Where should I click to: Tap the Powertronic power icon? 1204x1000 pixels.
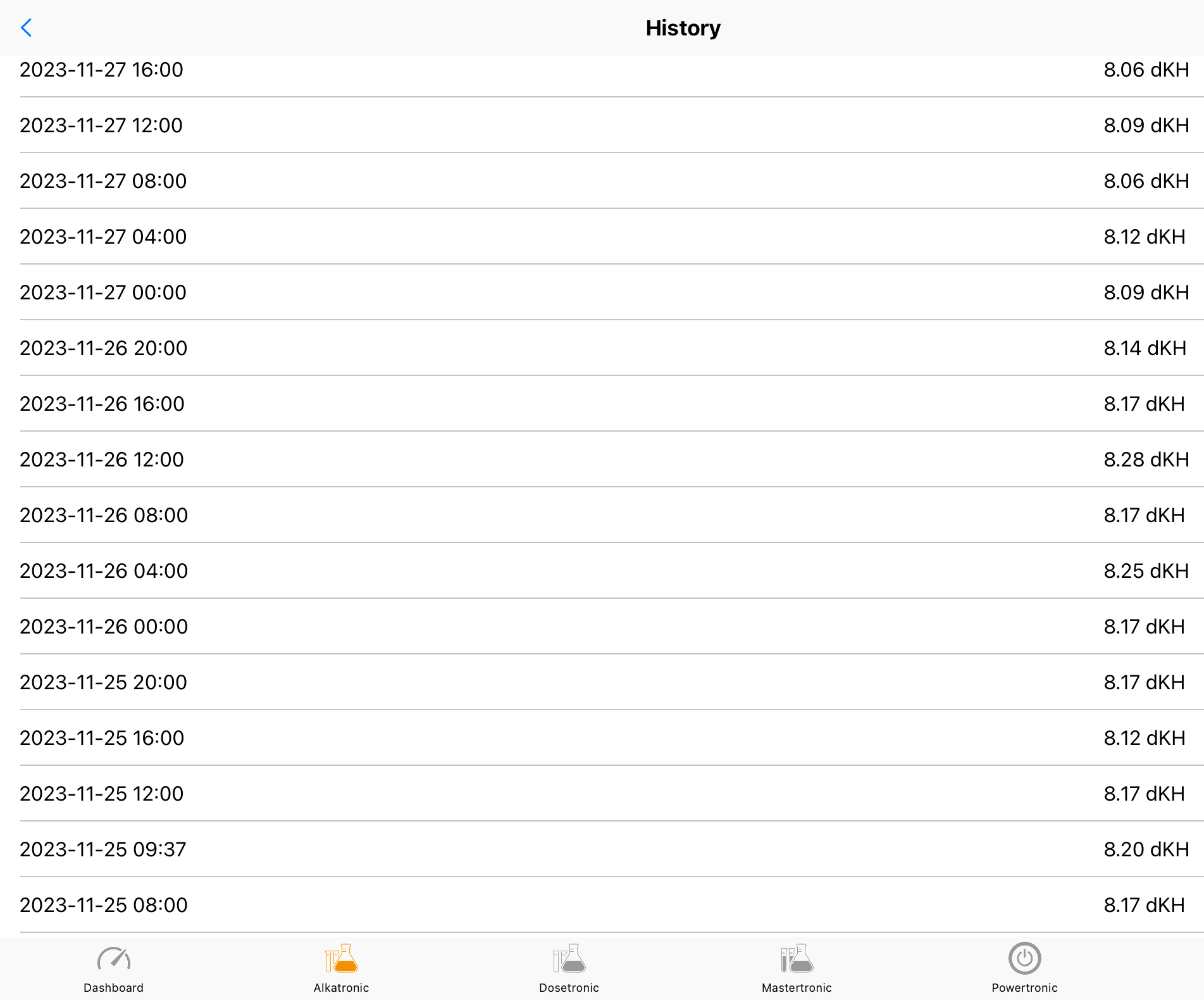click(1024, 959)
